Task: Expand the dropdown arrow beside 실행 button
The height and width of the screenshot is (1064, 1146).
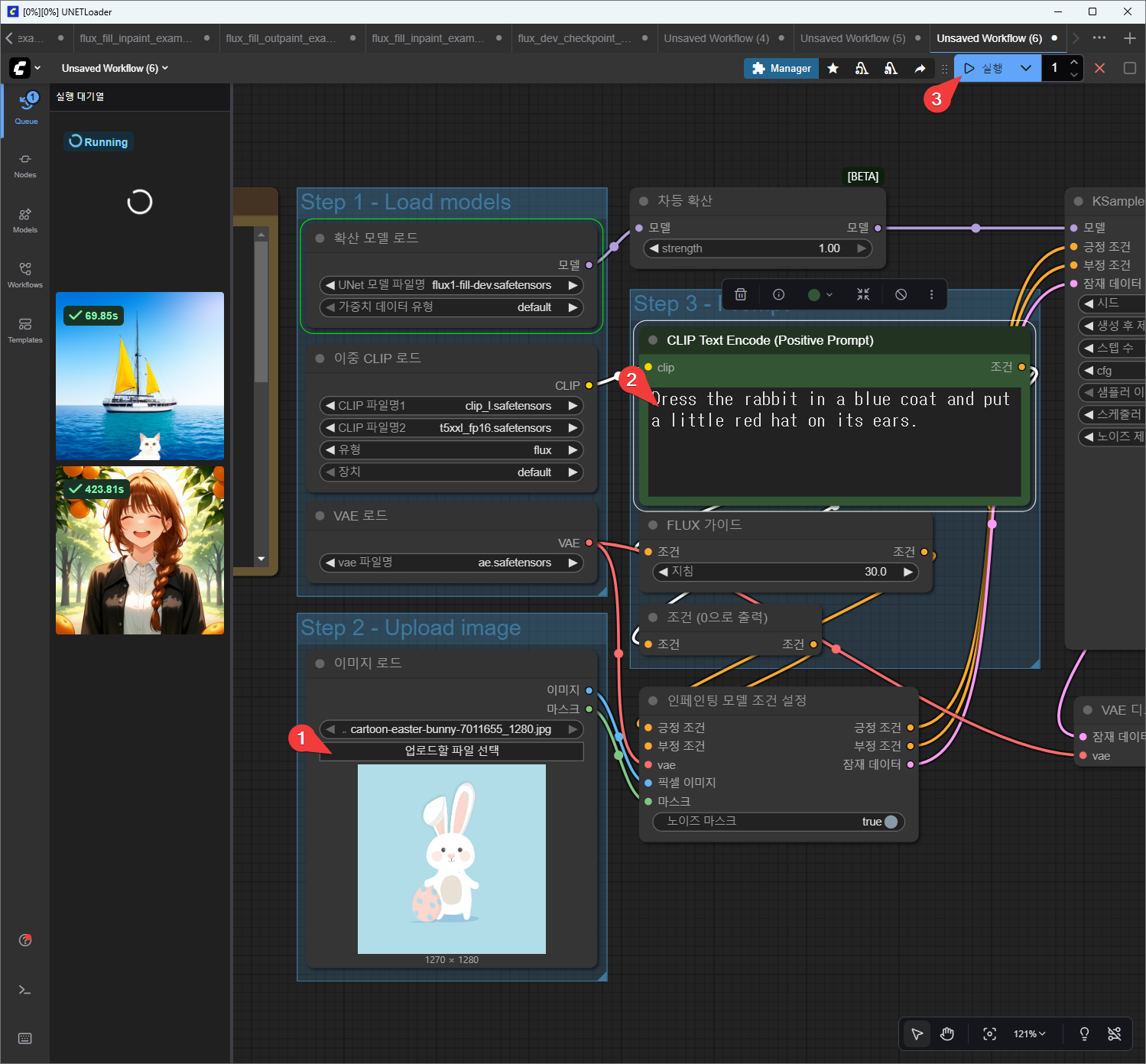Action: [x=1025, y=68]
